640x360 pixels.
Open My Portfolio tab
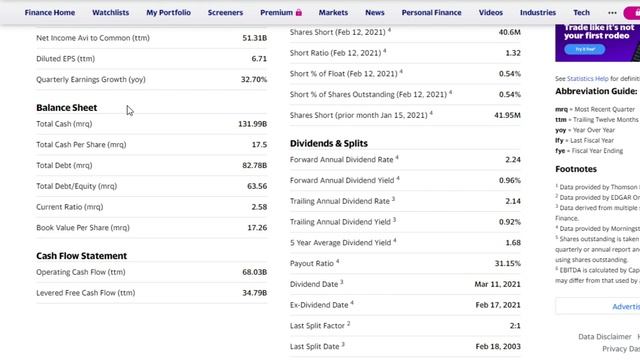pyautogui.click(x=169, y=13)
